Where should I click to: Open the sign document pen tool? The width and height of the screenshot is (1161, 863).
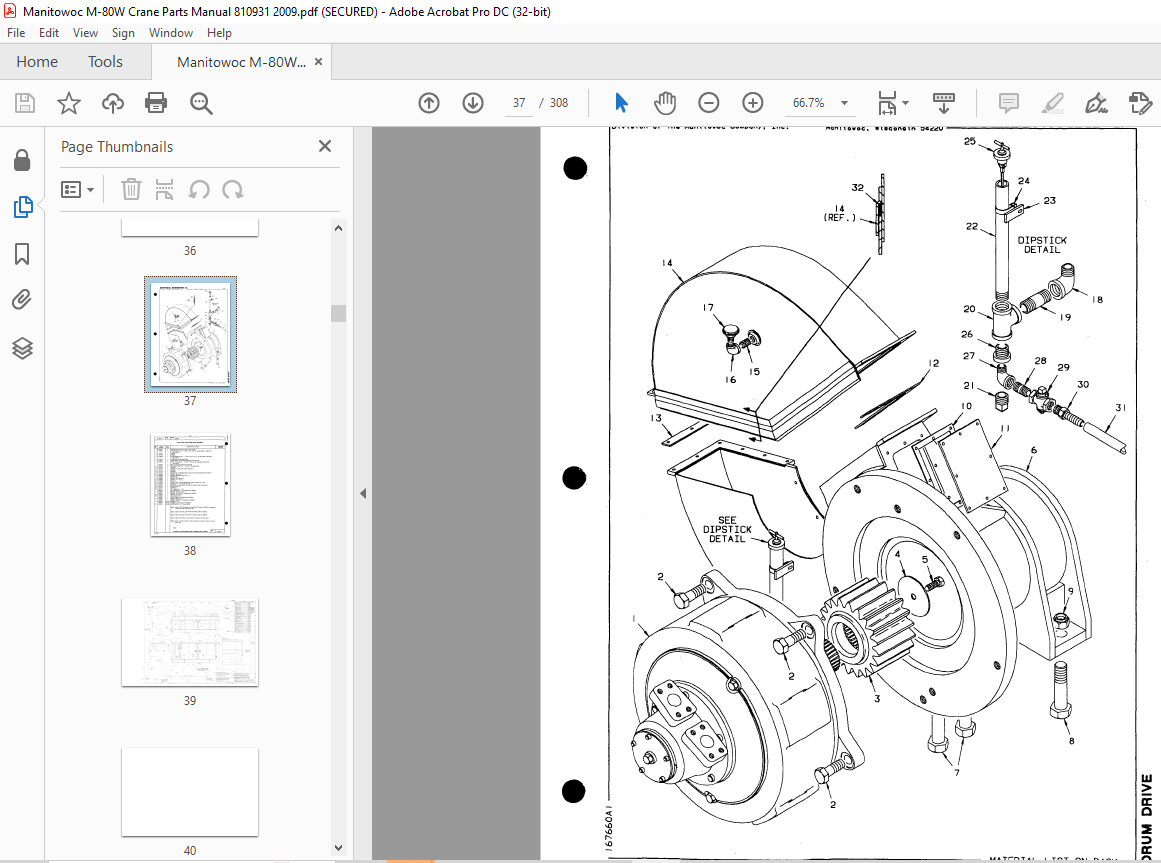(x=1096, y=103)
